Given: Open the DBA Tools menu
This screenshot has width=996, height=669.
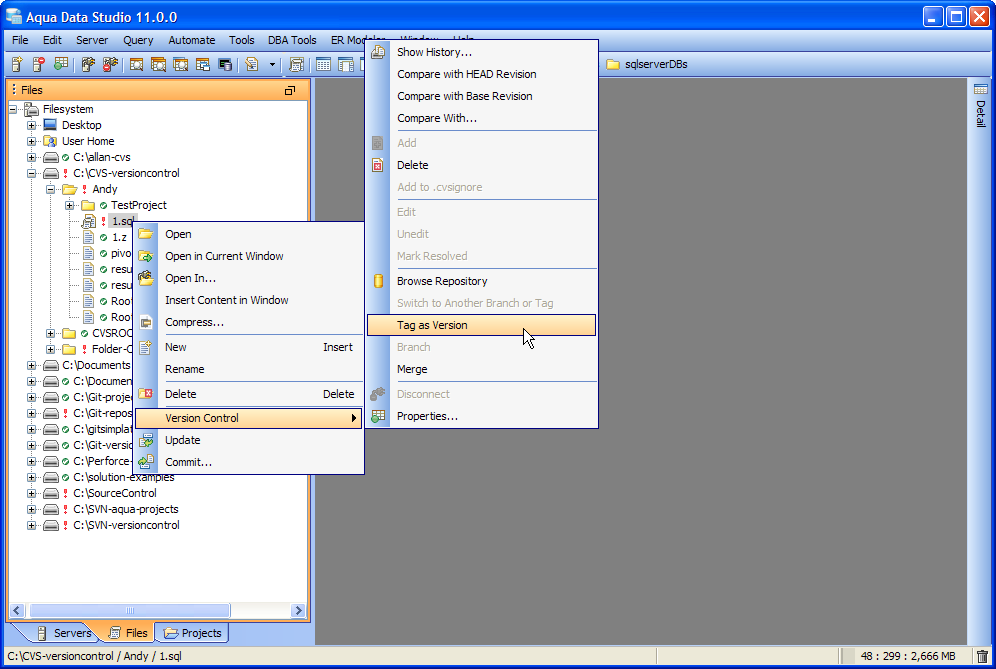Looking at the screenshot, I should point(292,40).
